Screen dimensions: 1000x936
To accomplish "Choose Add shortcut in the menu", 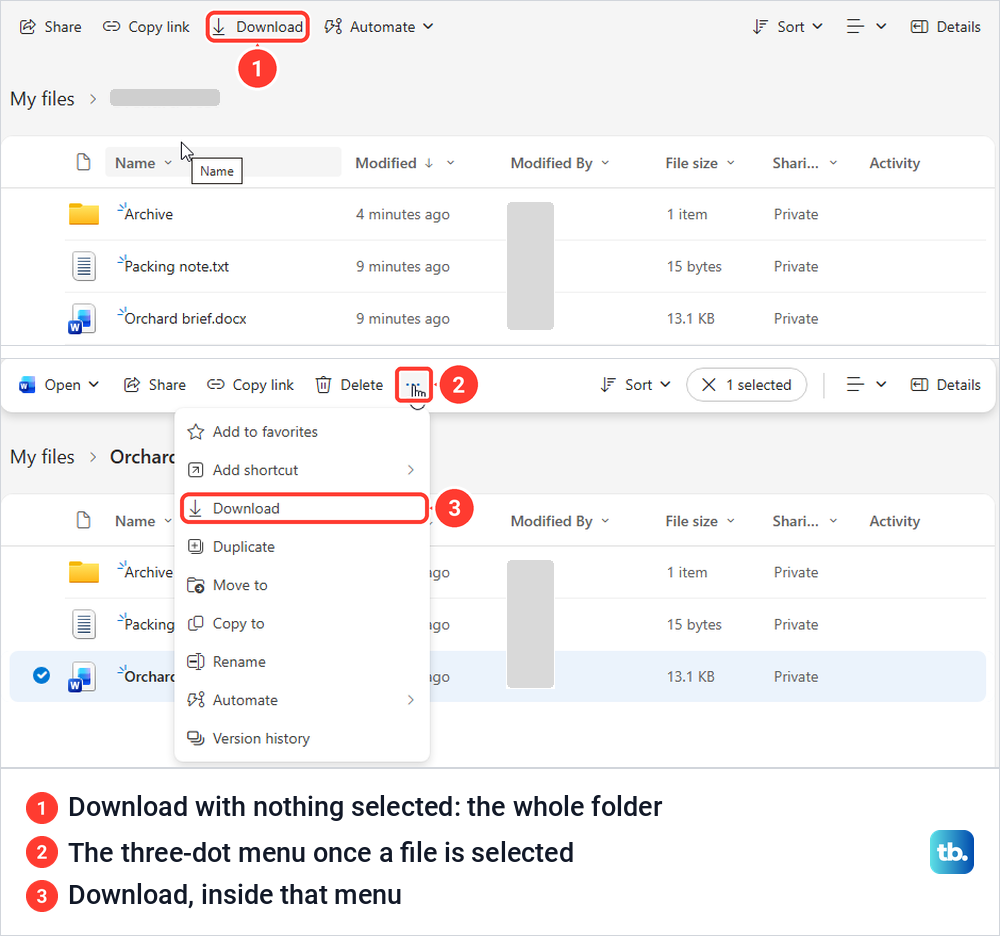I will 302,471.
